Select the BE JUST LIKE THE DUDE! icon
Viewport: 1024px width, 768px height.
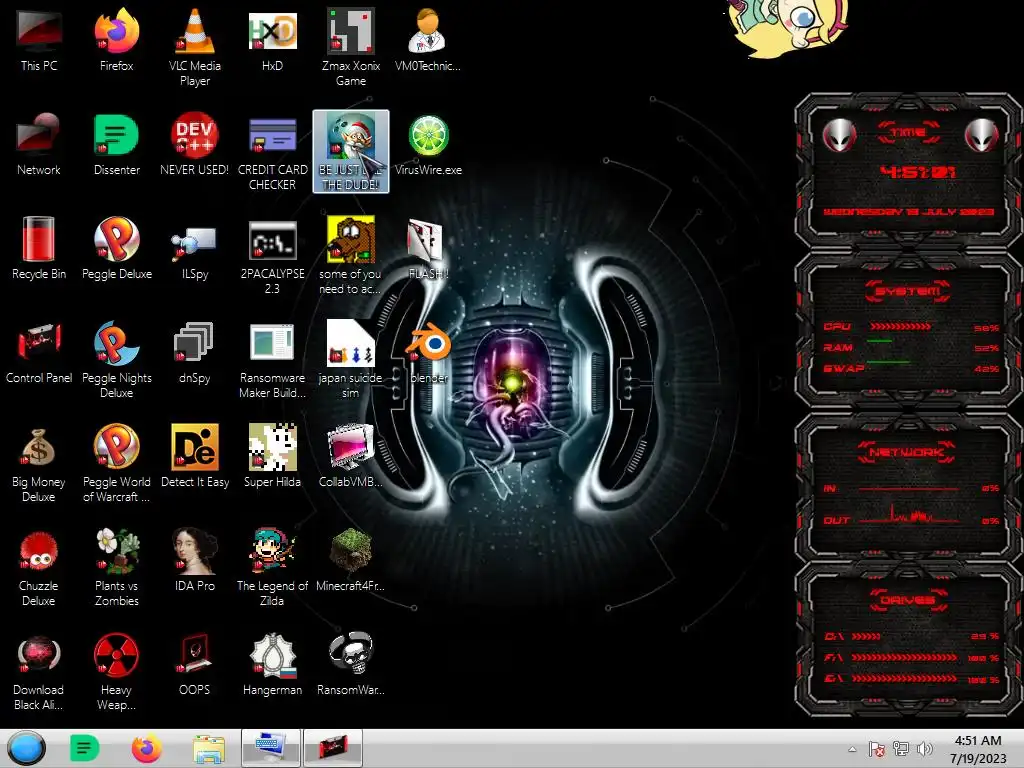pyautogui.click(x=351, y=152)
